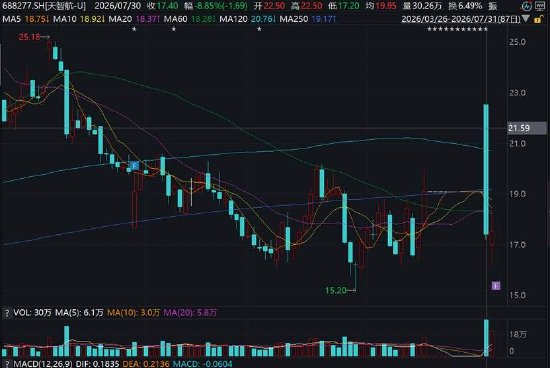Open the monitor display icon top right
This screenshot has width=550, height=368.
540,6
